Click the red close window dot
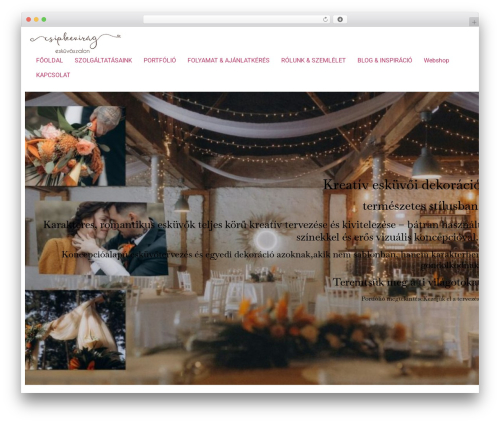The image size is (500, 423). pyautogui.click(x=29, y=20)
